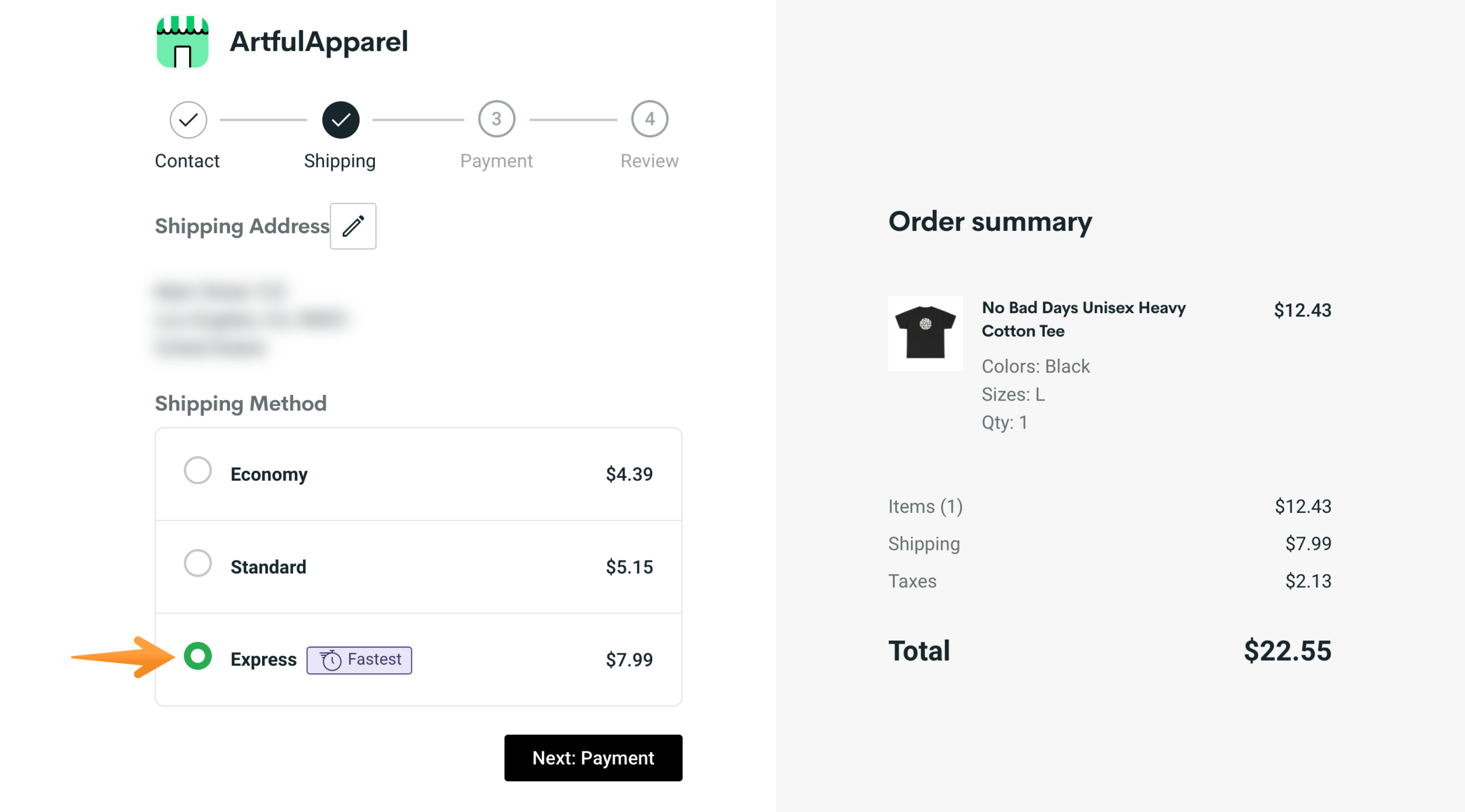This screenshot has width=1465, height=812.
Task: Select the Standard shipping radio button
Action: pos(198,563)
